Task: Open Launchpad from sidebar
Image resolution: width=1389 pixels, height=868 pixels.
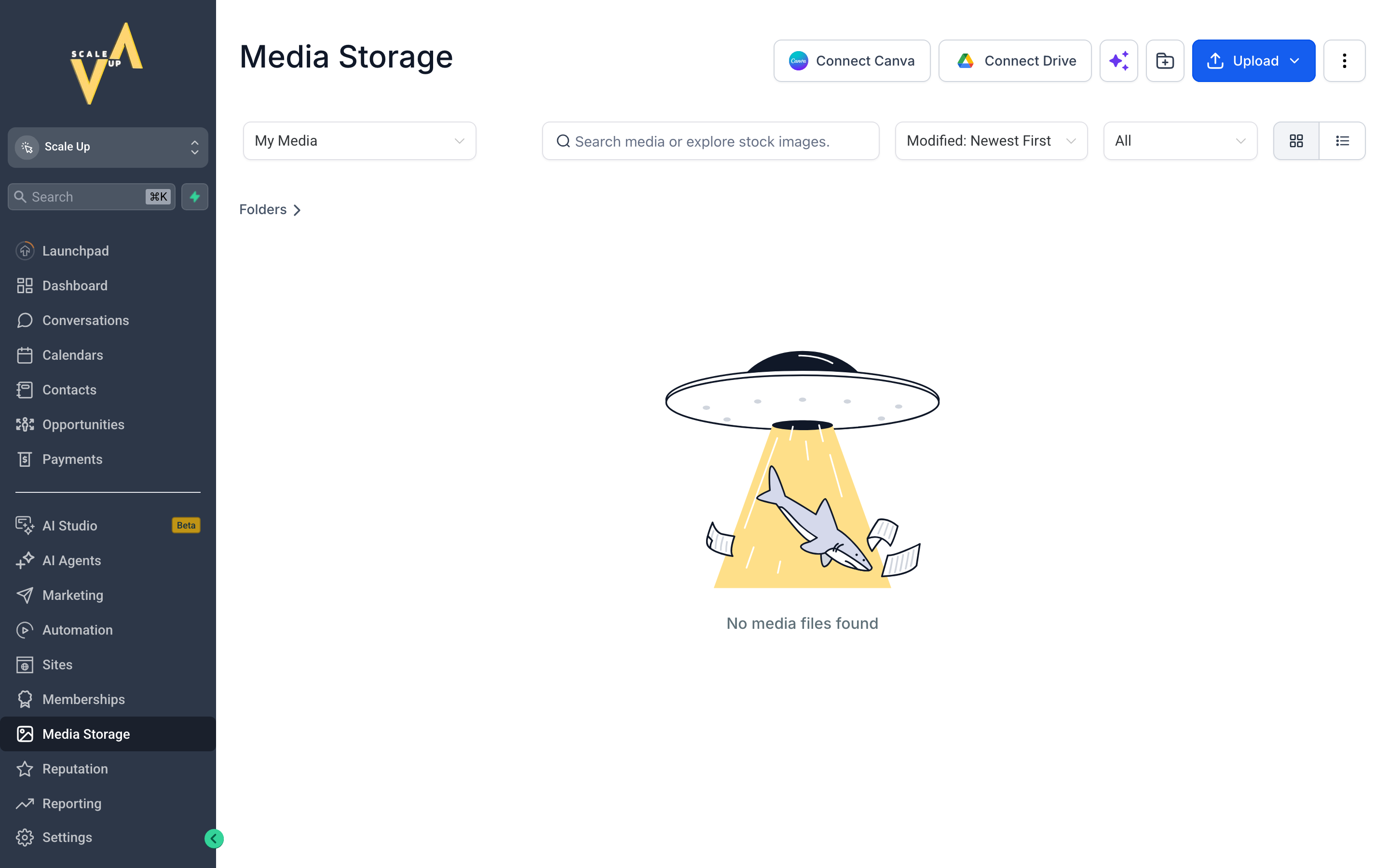Action: (108, 251)
